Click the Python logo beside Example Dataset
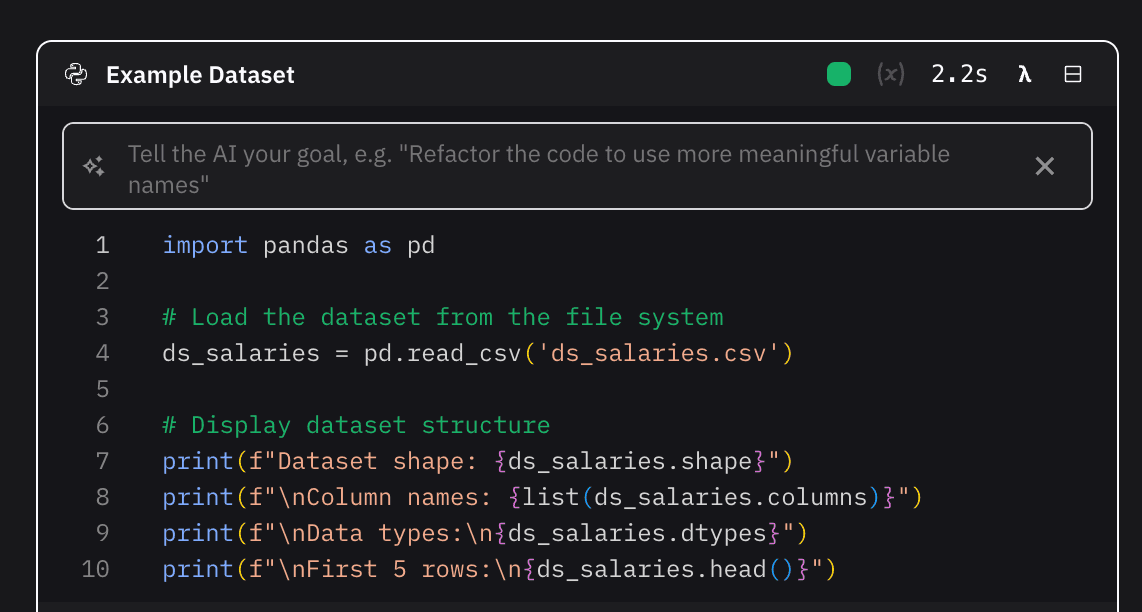The width and height of the screenshot is (1142, 612). coord(76,75)
